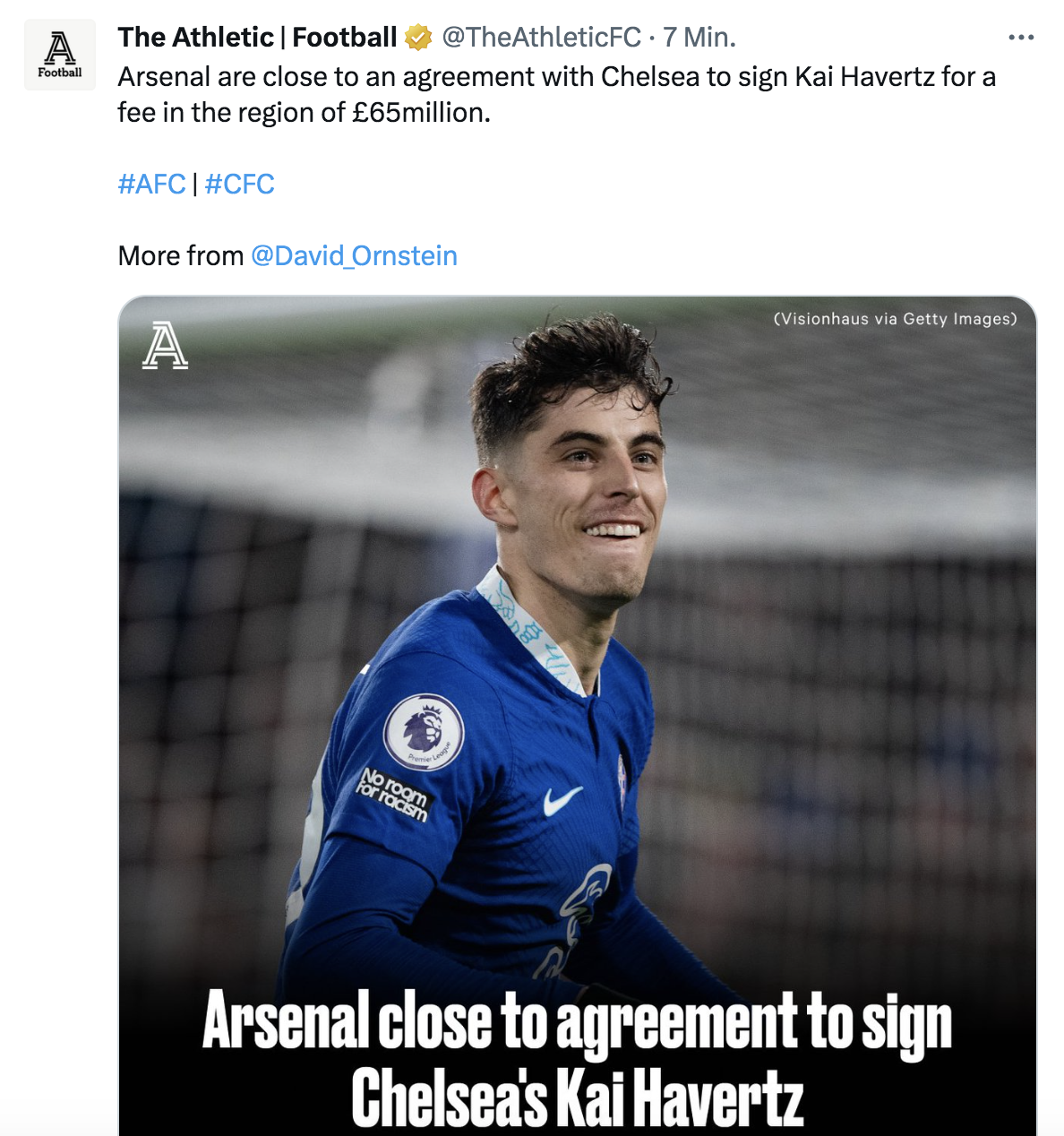Click the 7 Min. tweet timestamp
Screen dimensions: 1064x1136
click(x=699, y=38)
